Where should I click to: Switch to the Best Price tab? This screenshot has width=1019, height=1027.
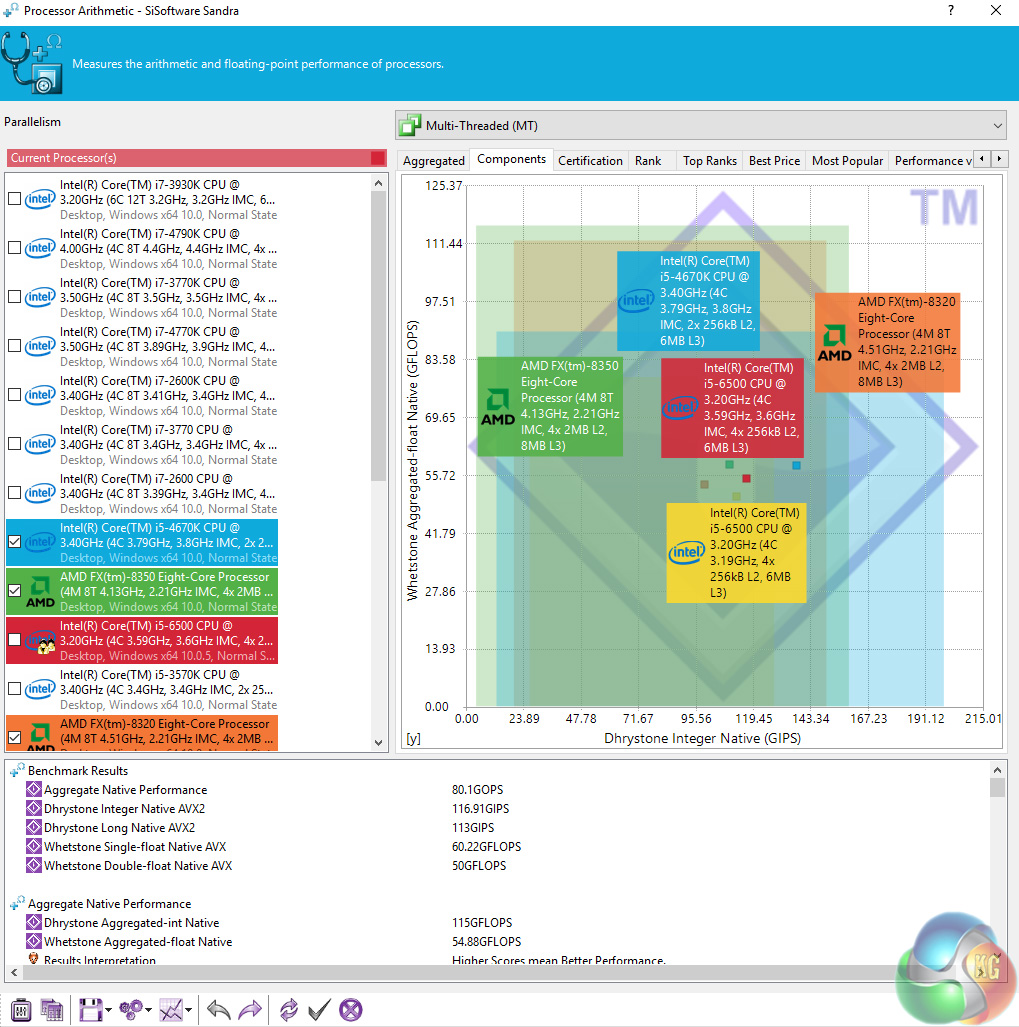pos(774,161)
